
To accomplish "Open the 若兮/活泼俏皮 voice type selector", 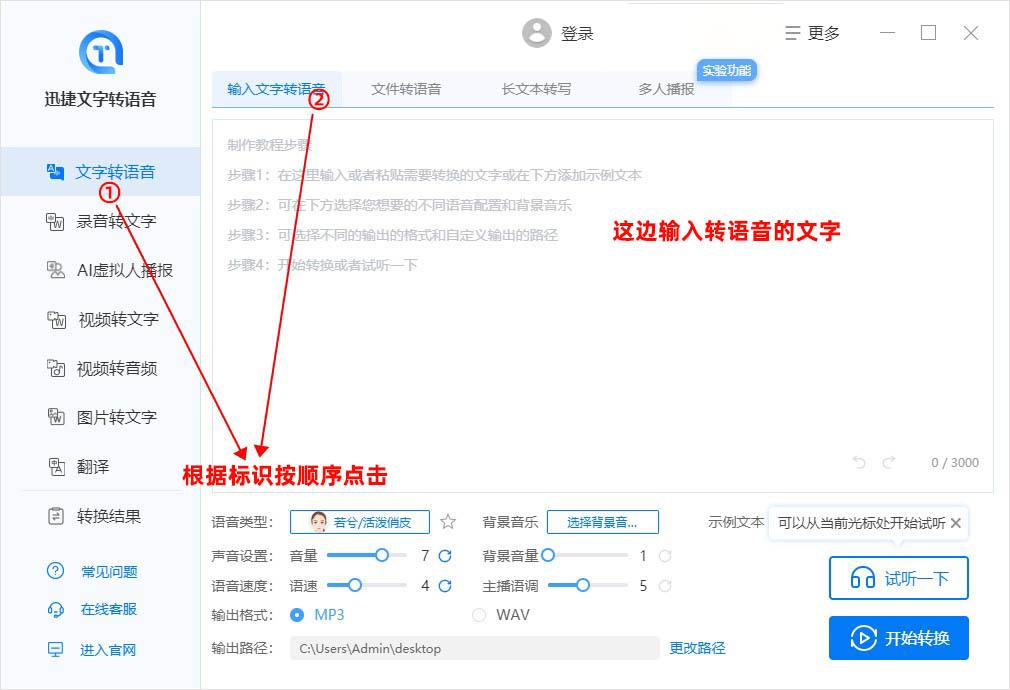I will pyautogui.click(x=359, y=522).
